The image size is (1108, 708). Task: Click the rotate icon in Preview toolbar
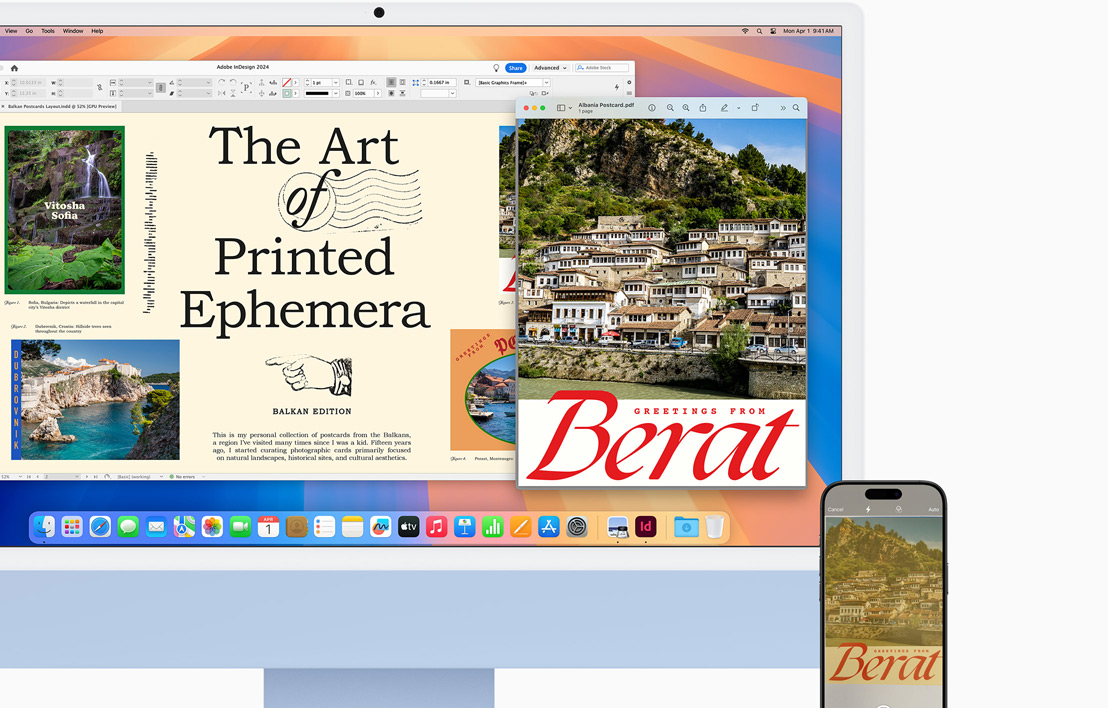click(755, 108)
